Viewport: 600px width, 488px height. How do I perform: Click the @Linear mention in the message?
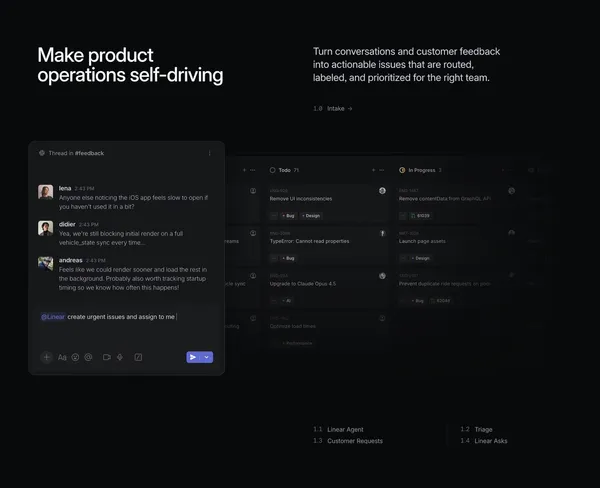point(53,317)
